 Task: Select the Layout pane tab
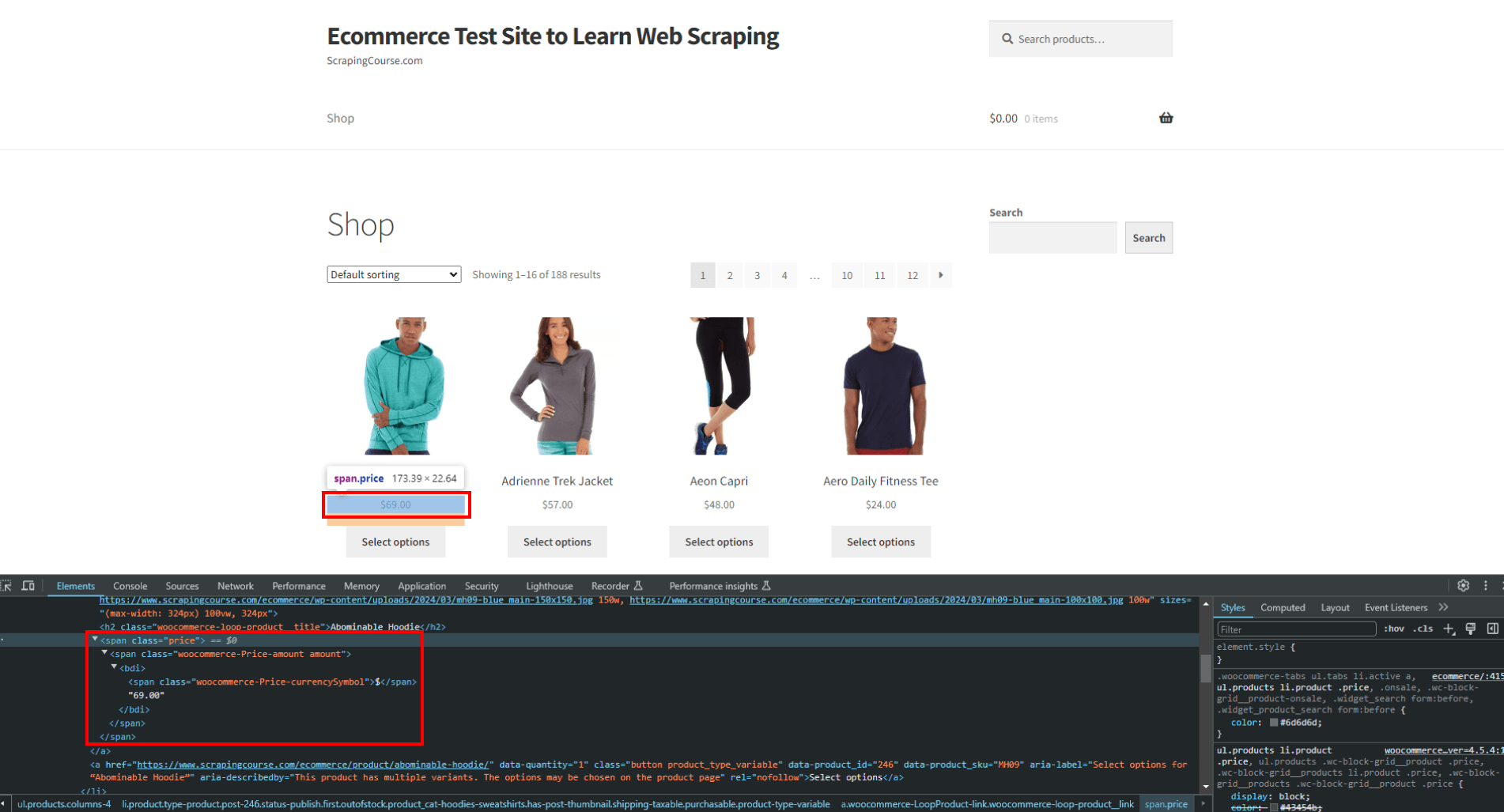coord(1335,607)
